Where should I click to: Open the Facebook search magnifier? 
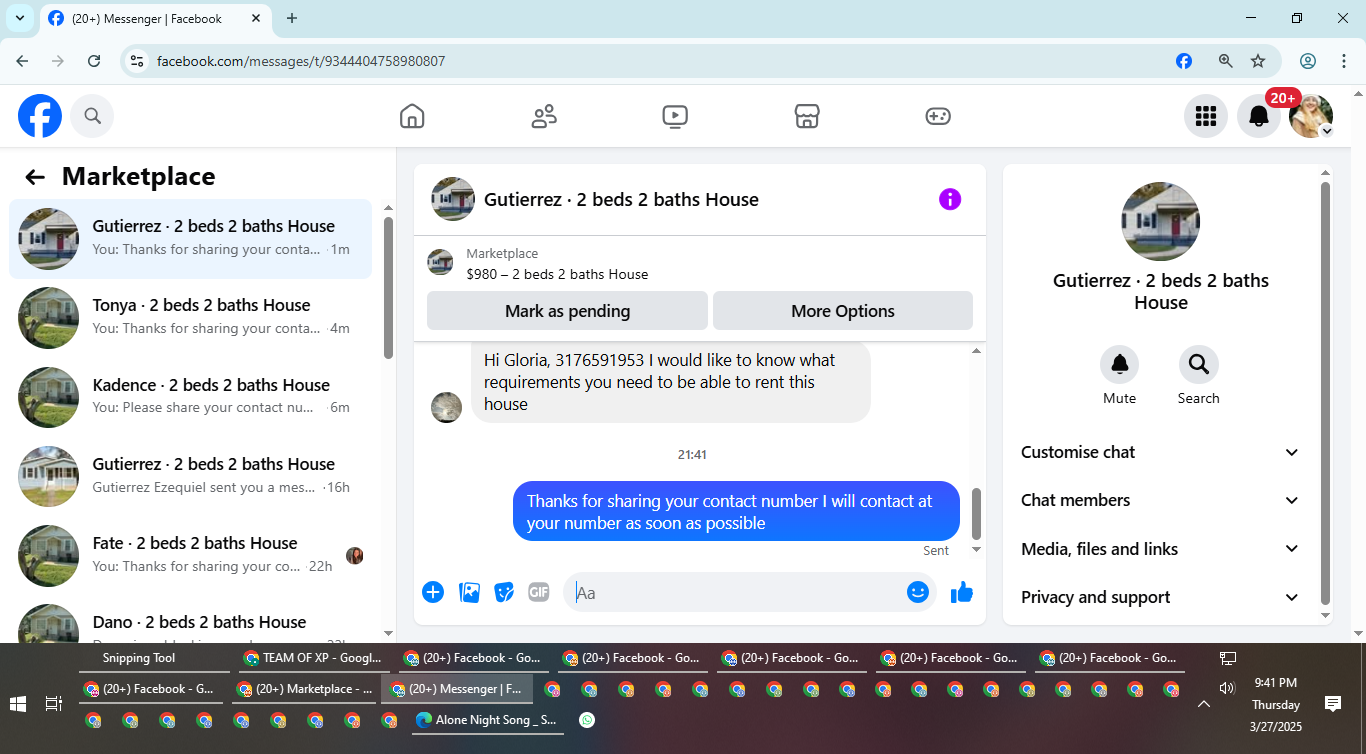[x=93, y=117]
